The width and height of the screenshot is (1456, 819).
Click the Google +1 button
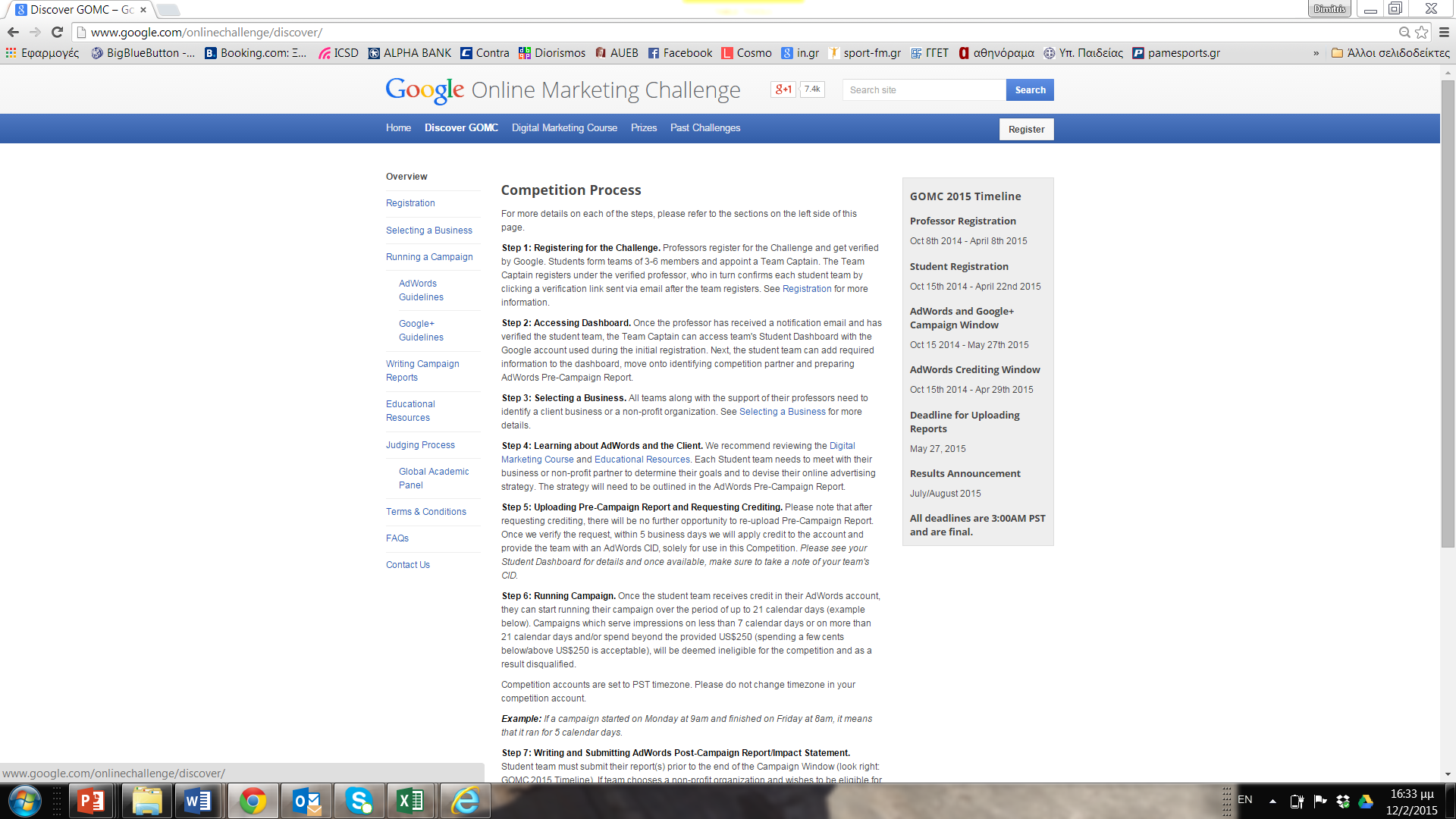tap(783, 89)
